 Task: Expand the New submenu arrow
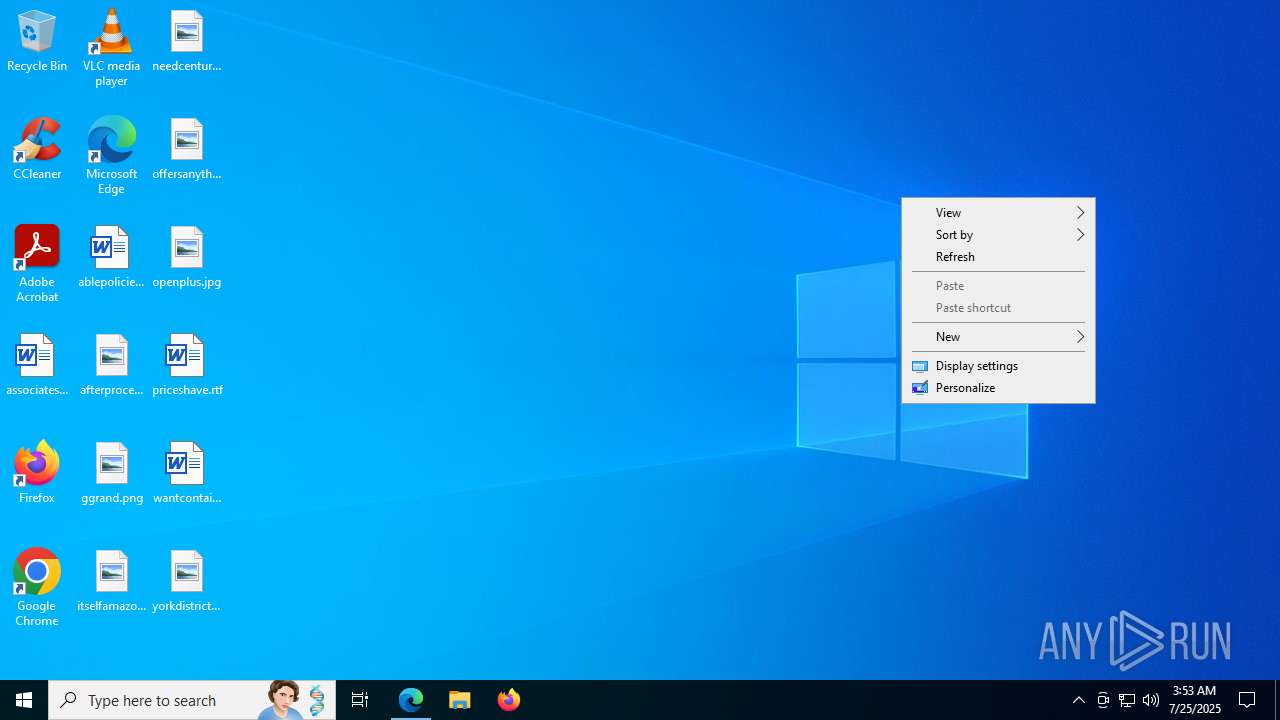click(1080, 337)
